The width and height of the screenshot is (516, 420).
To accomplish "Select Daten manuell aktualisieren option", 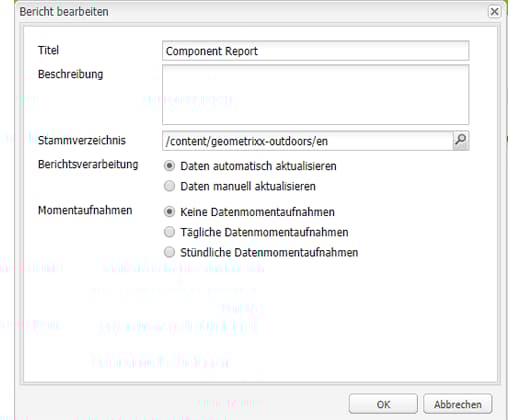I will pyautogui.click(x=169, y=186).
